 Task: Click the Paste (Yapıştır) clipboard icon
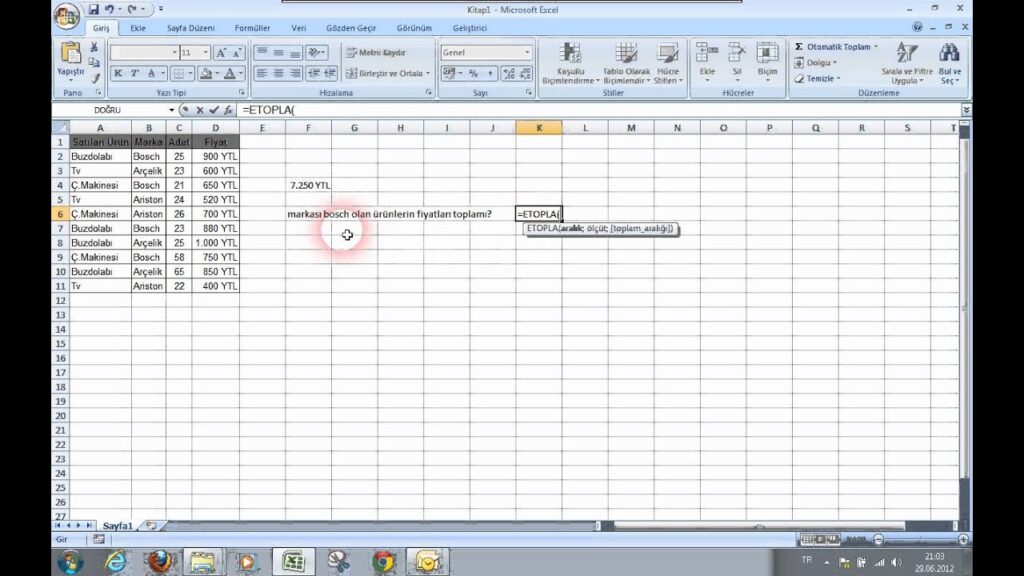coord(71,56)
